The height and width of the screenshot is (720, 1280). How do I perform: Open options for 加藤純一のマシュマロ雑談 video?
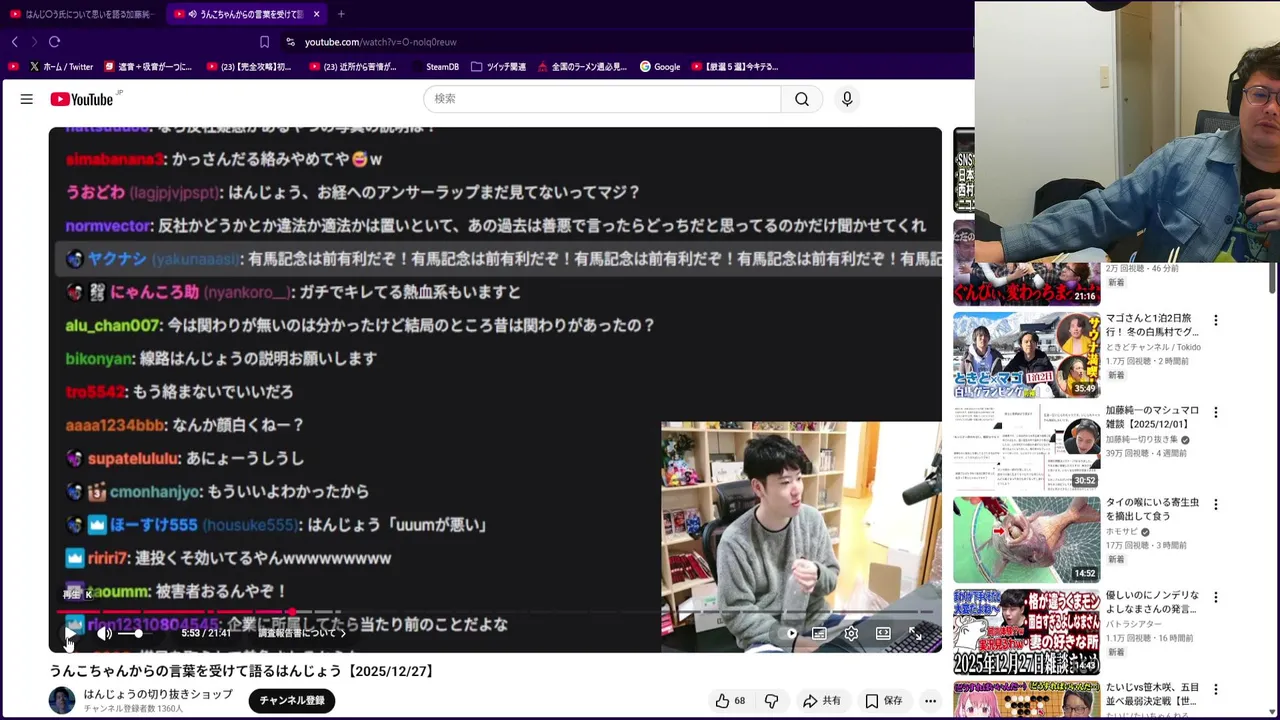tap(1216, 412)
